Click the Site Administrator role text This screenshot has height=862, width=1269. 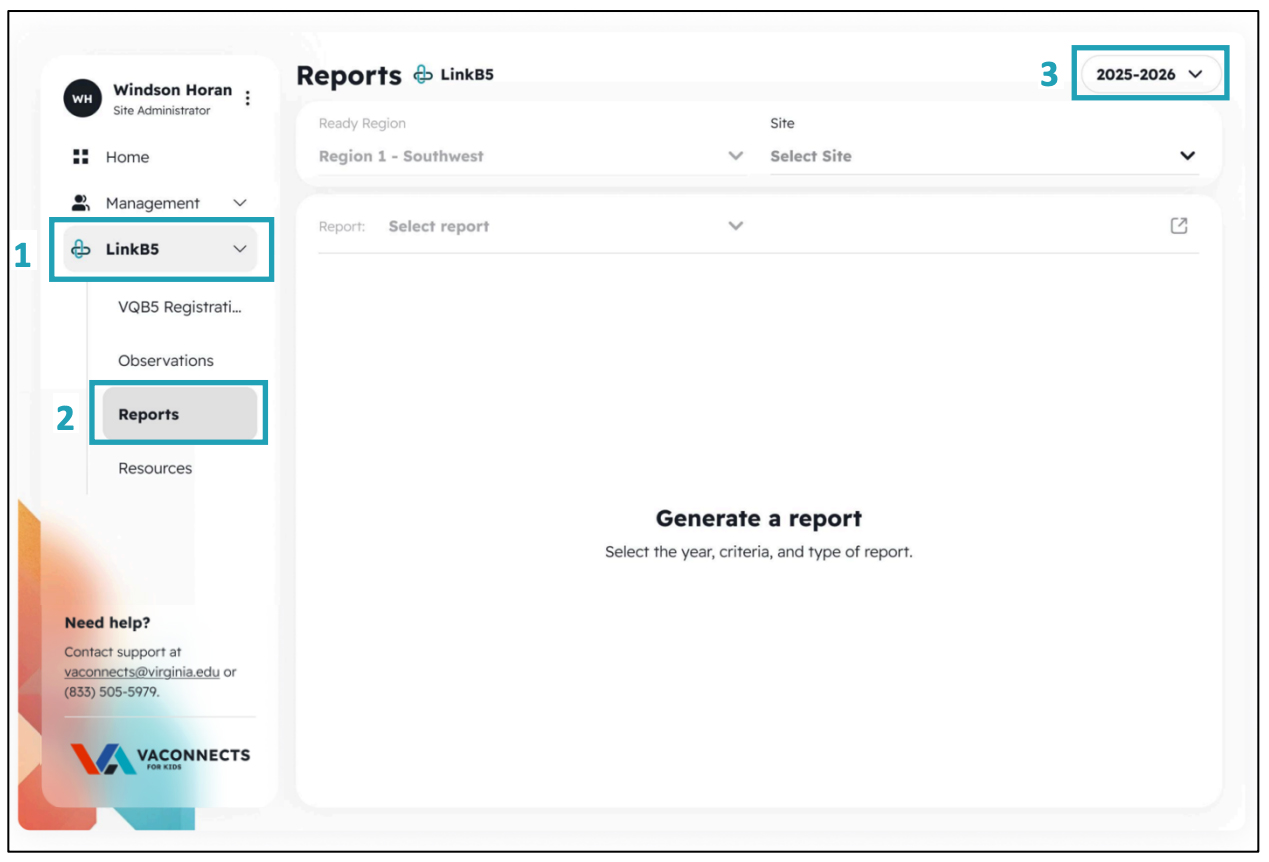click(162, 111)
